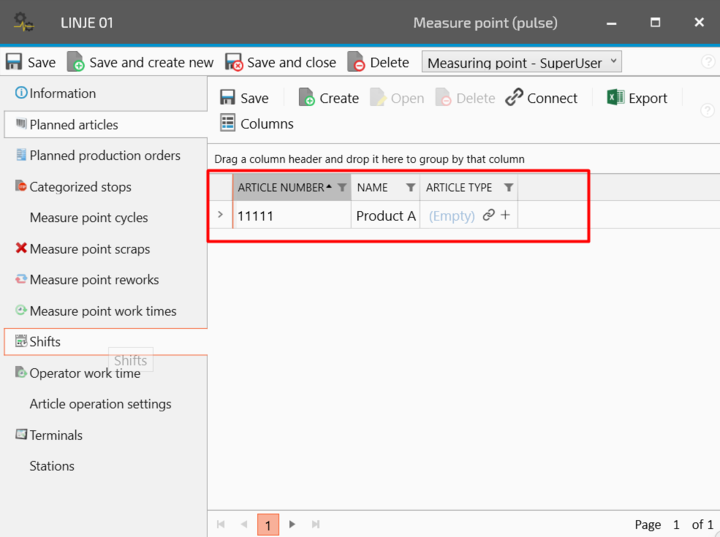Open the Measuring point - SuperUser dropdown

pyautogui.click(x=522, y=62)
